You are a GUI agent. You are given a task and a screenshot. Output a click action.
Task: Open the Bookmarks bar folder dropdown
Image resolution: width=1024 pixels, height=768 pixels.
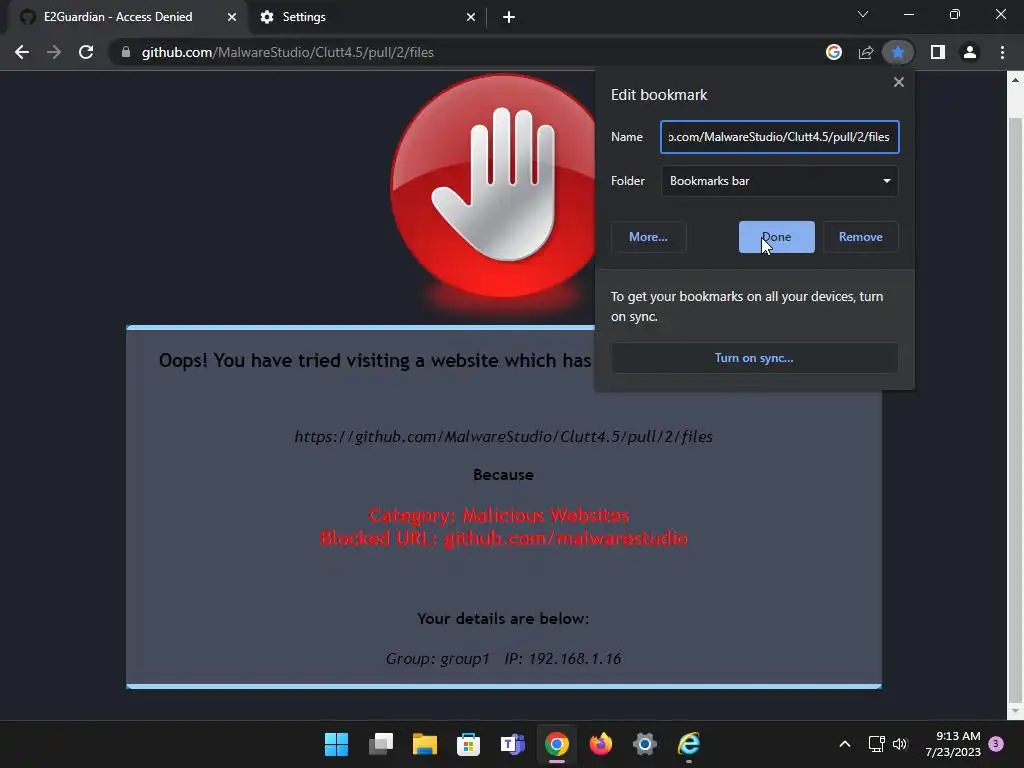(x=780, y=181)
